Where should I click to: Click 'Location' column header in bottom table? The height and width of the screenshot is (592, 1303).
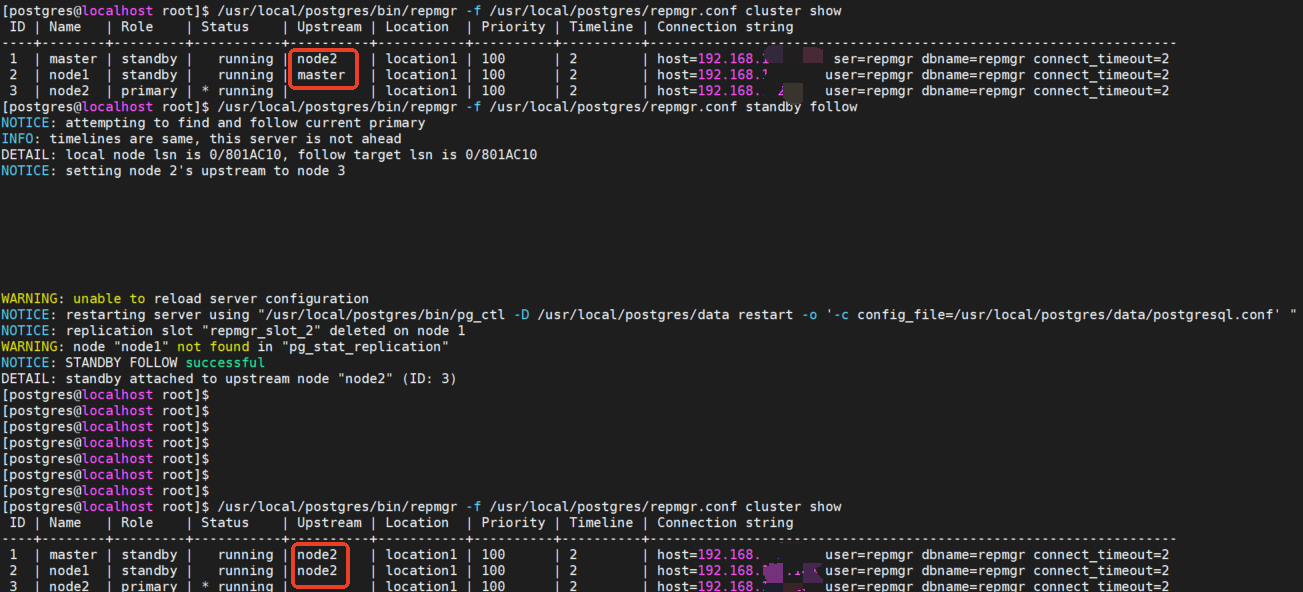point(417,523)
